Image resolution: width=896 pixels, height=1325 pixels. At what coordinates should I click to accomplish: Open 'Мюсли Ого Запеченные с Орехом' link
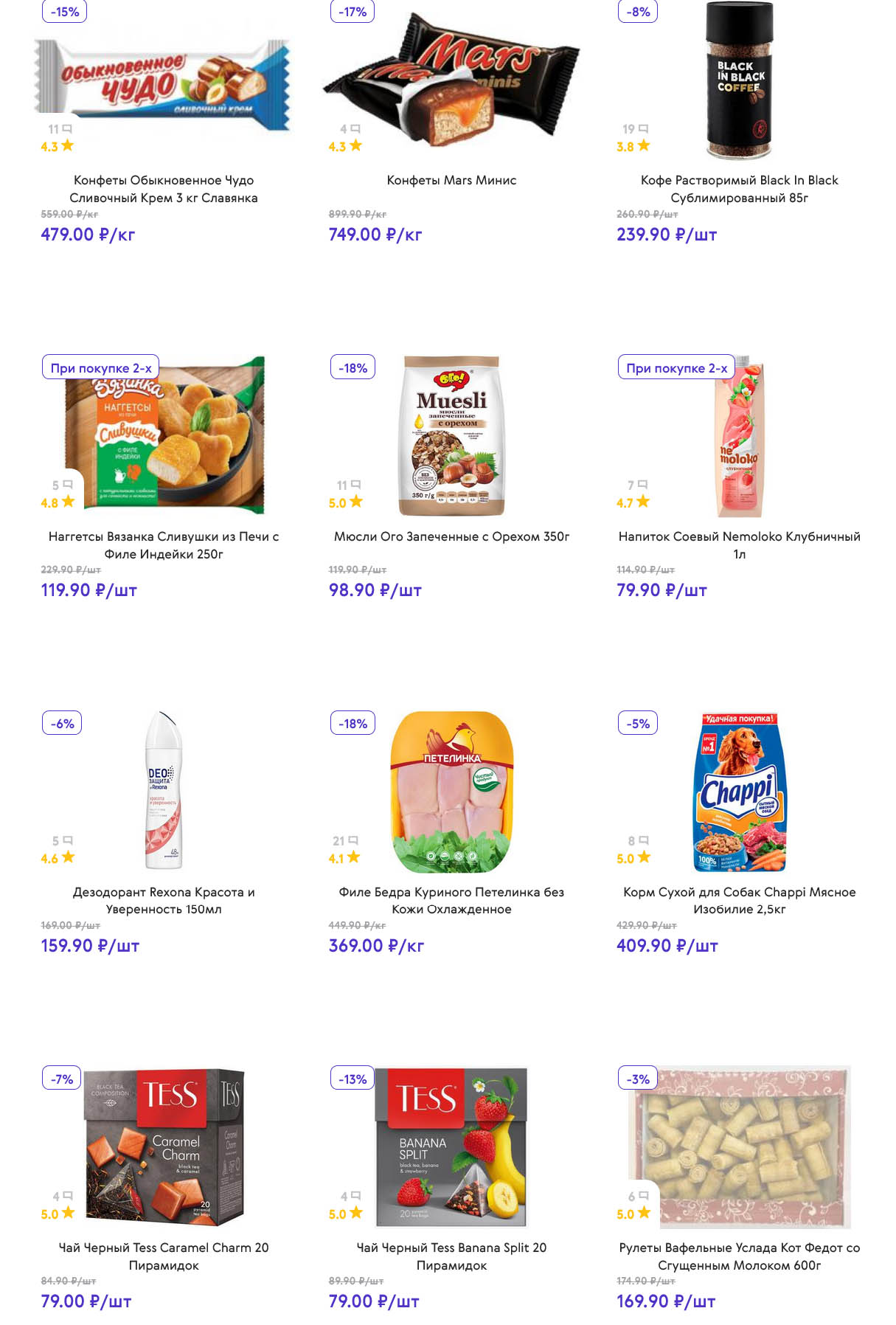pos(451,536)
